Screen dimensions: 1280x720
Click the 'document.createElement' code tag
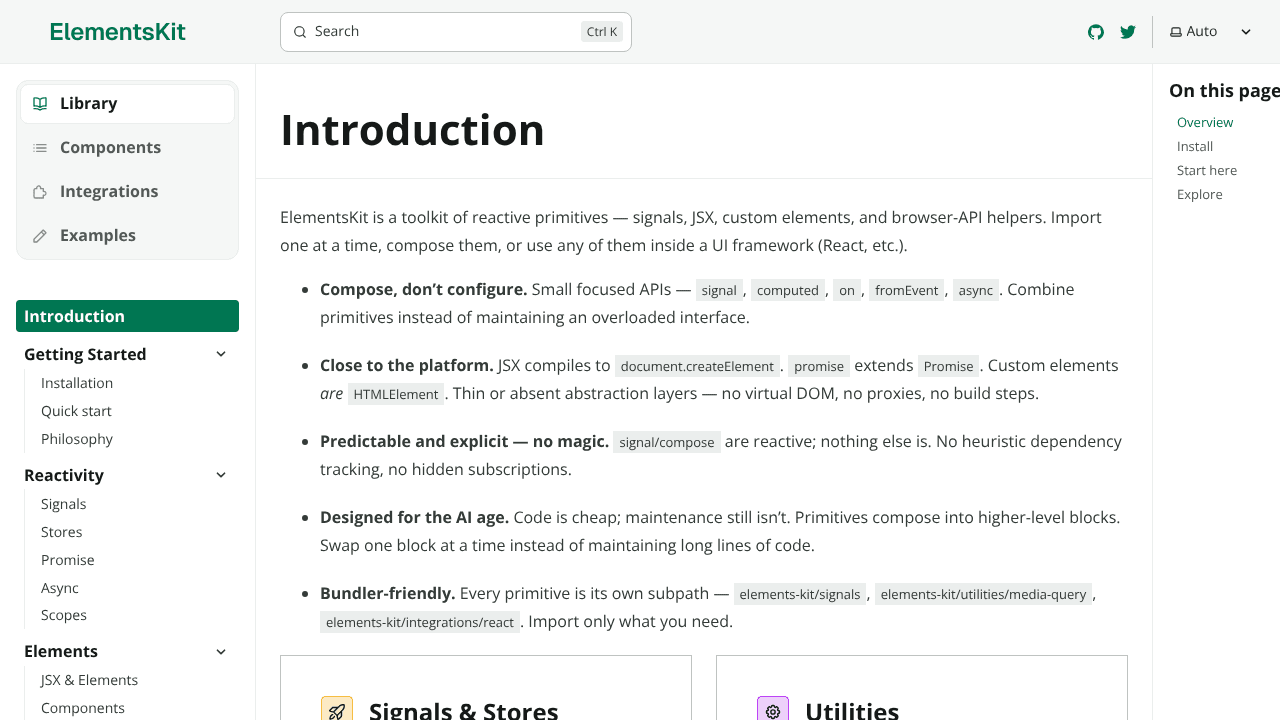click(x=698, y=366)
